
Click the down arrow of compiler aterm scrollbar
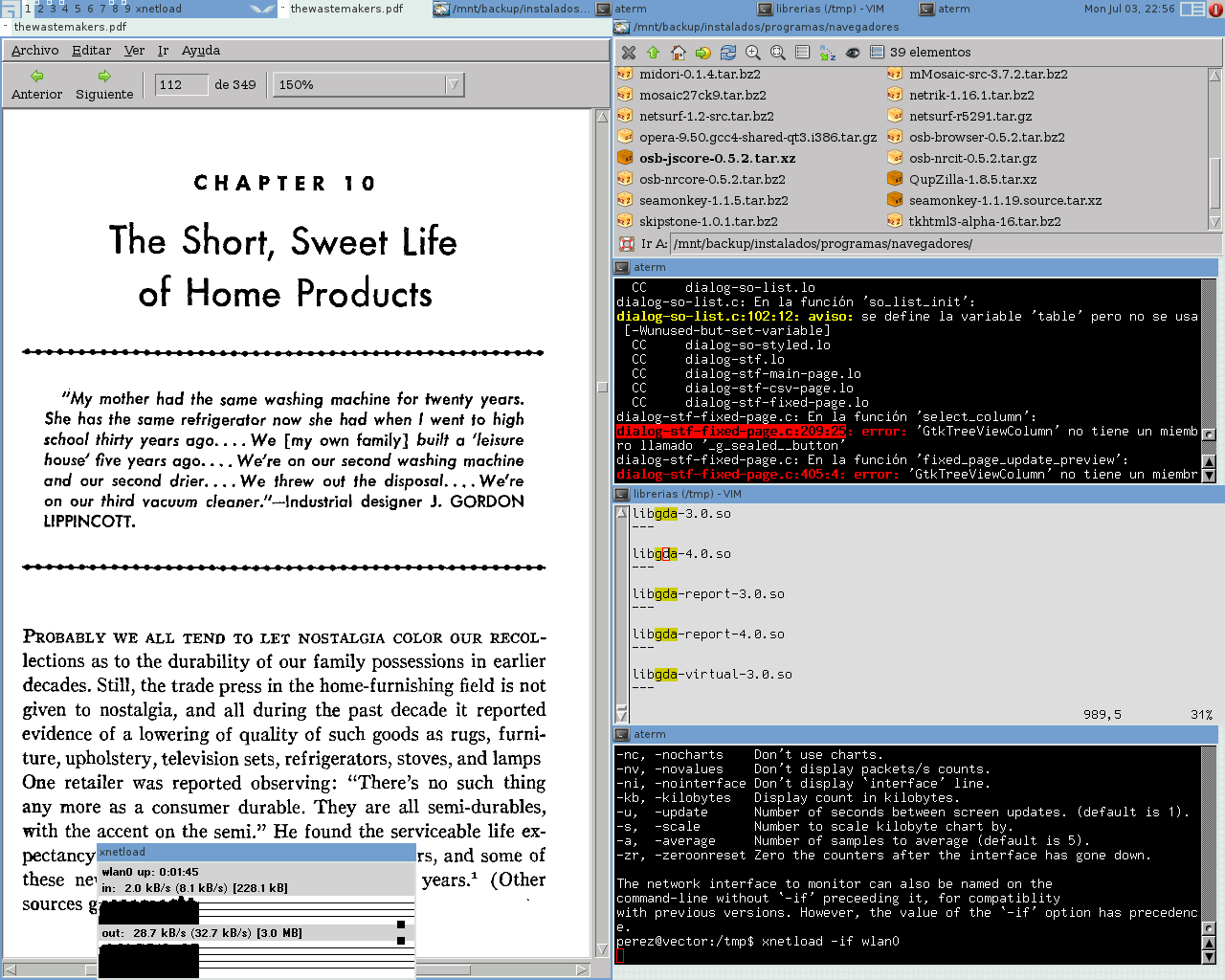(1209, 475)
